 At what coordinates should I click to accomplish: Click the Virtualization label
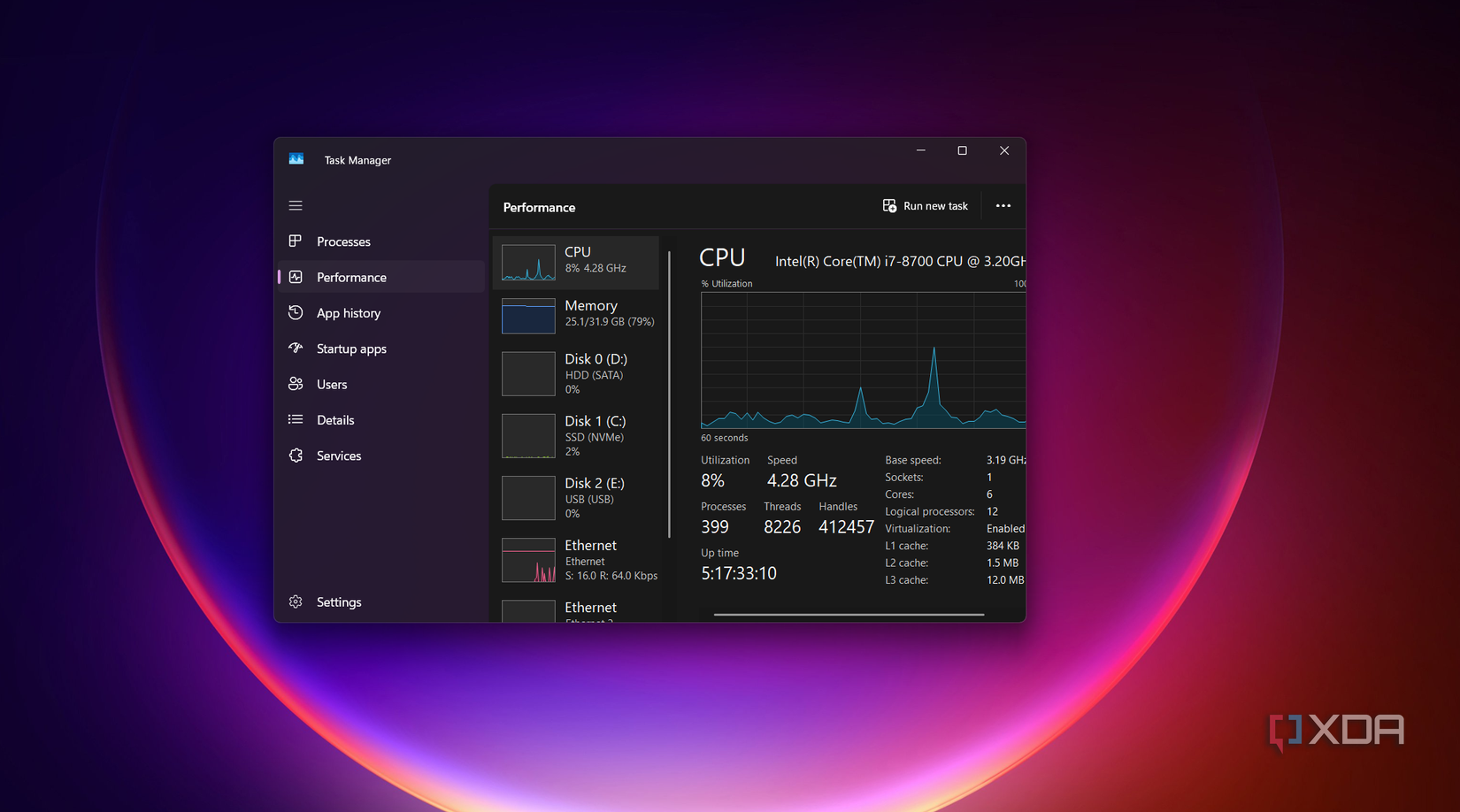coord(918,529)
